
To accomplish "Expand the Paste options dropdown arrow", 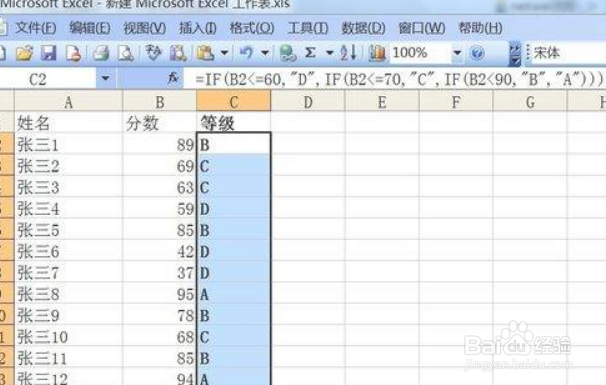I will [224, 53].
